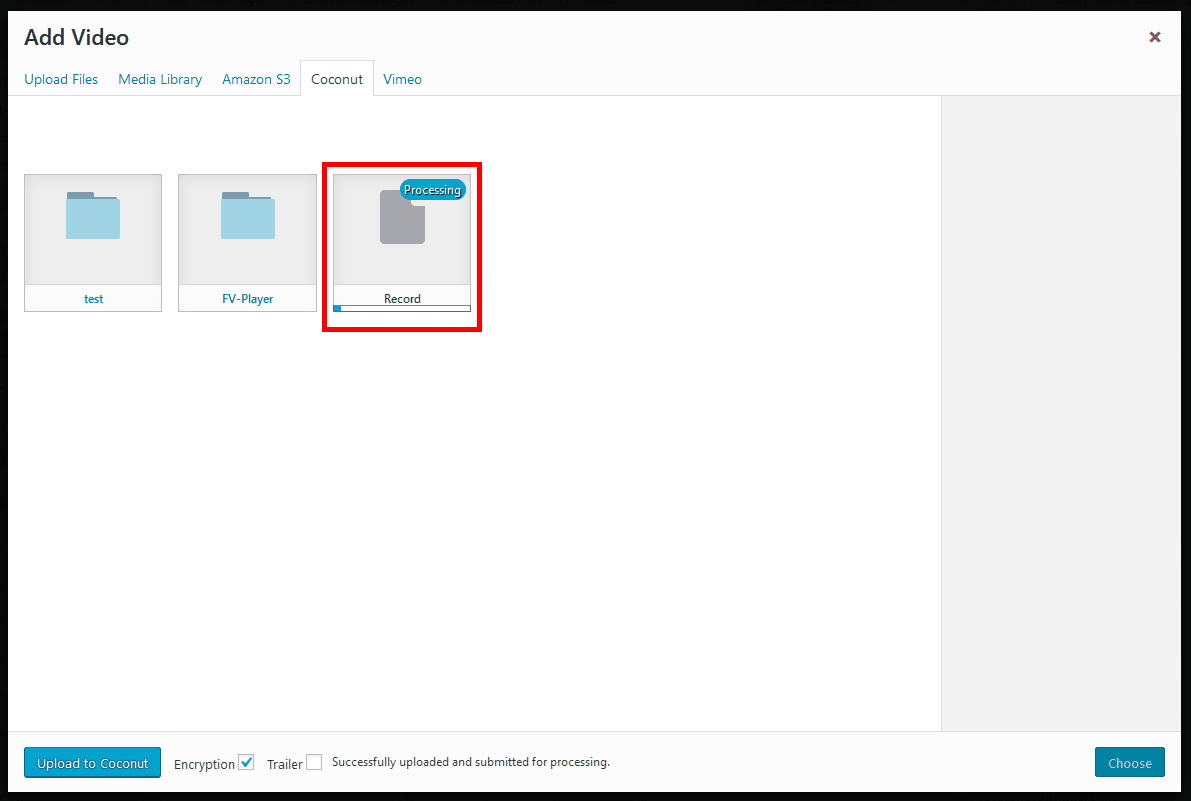
Task: Click the Choose button
Action: tap(1129, 763)
